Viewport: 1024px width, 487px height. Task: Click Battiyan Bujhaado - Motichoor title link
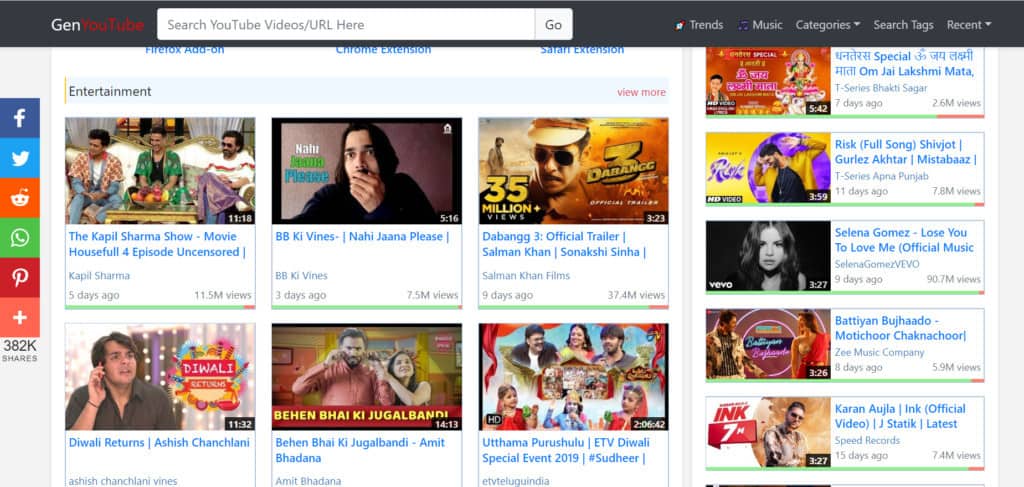click(x=900, y=328)
